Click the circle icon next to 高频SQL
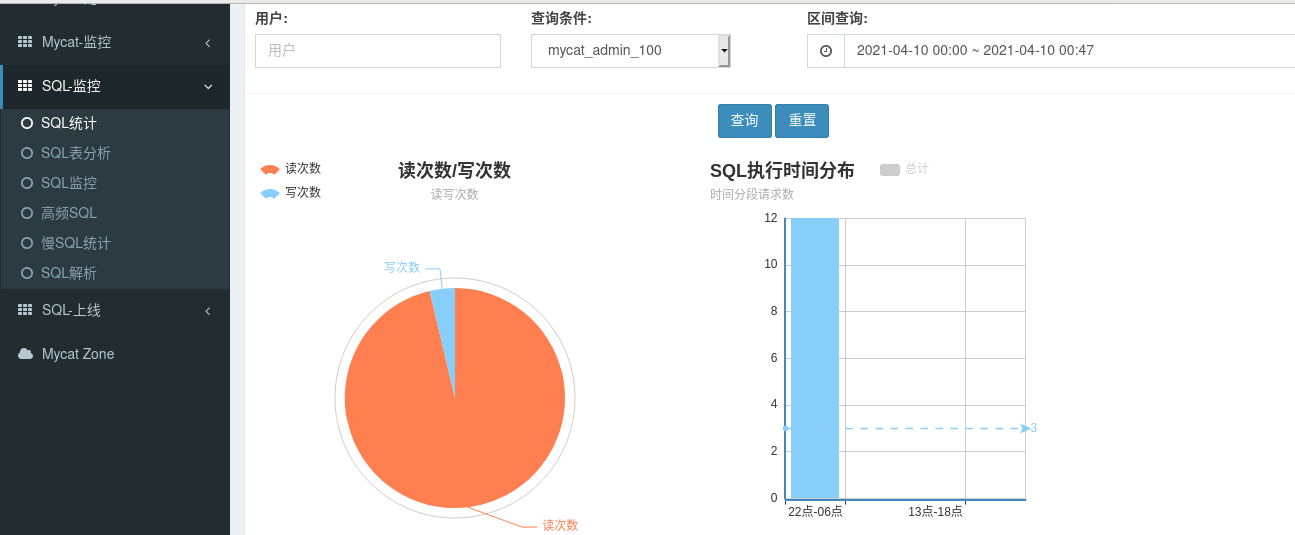This screenshot has height=535, width=1295. click(x=27, y=213)
